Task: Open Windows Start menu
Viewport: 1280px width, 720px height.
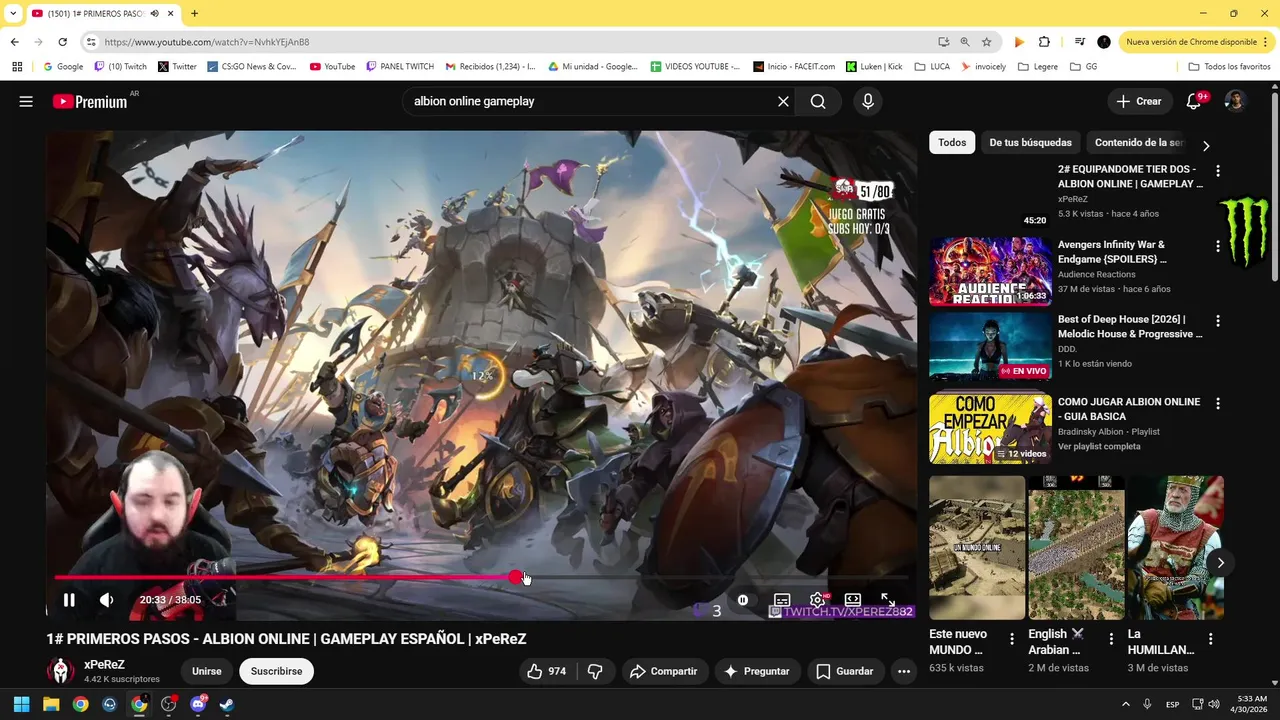Action: pyautogui.click(x=21, y=704)
